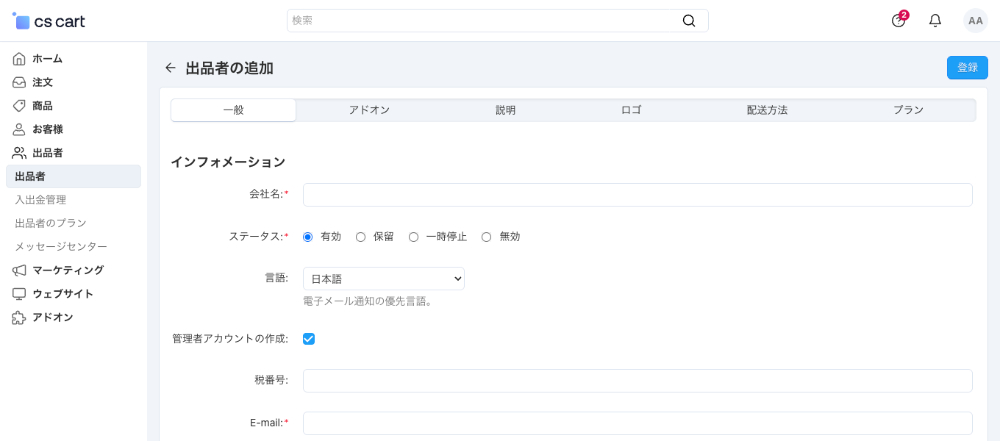Switch to the プラン tab
Image resolution: width=1000 pixels, height=441 pixels.
[x=908, y=110]
